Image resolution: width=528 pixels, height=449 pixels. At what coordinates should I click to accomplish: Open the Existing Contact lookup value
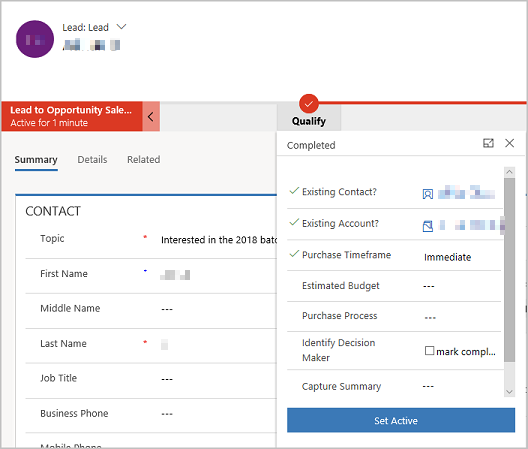click(466, 192)
